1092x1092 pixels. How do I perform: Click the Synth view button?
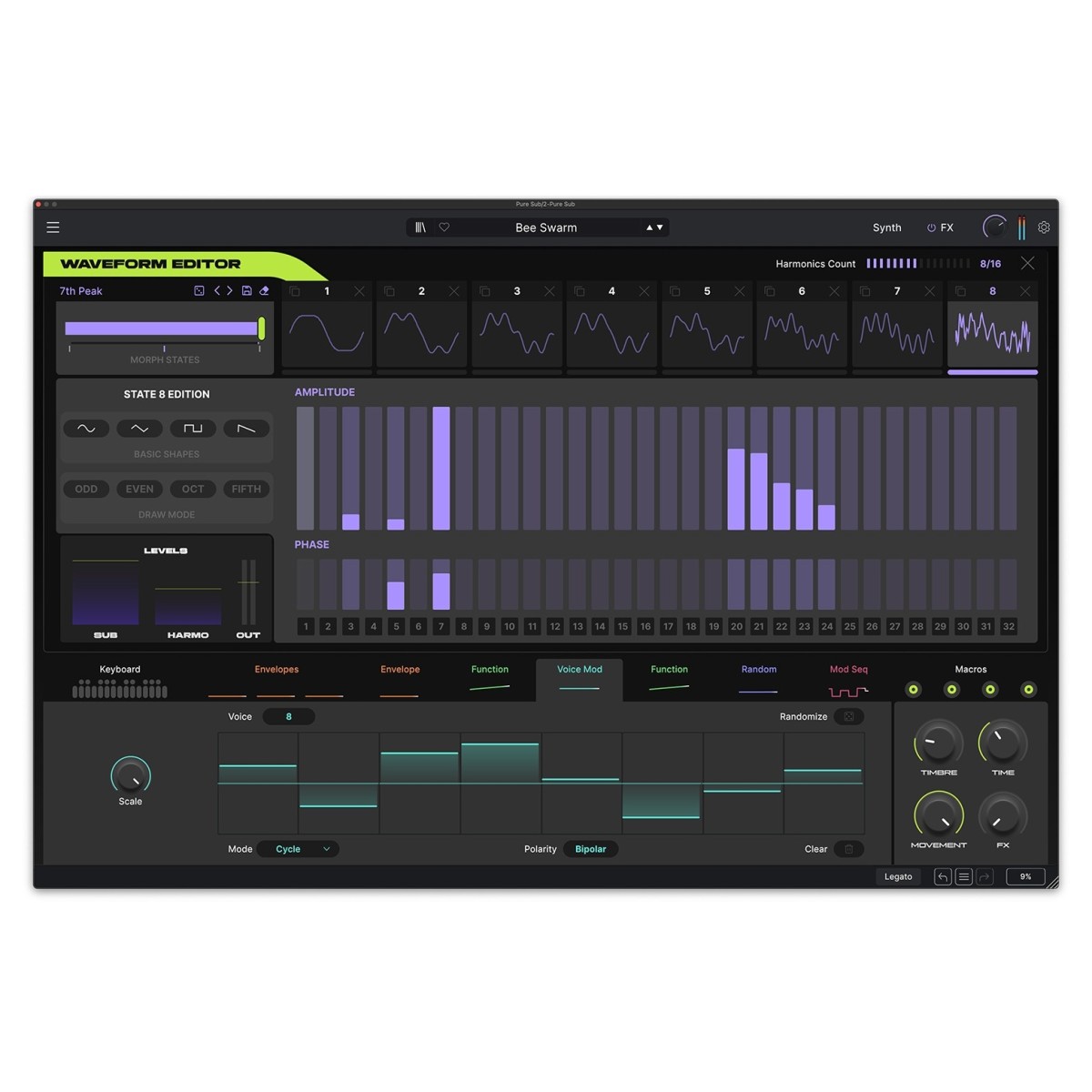(886, 228)
